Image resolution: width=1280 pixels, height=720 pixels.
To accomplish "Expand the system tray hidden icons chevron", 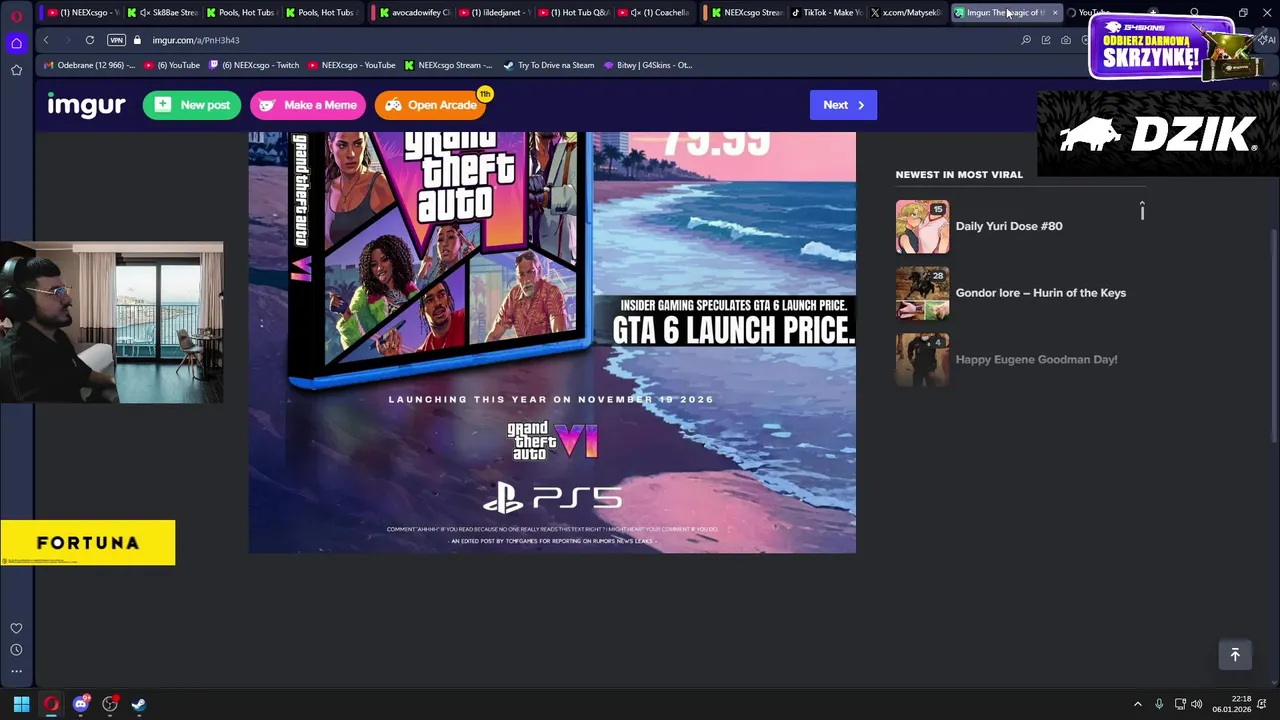I will (1137, 704).
